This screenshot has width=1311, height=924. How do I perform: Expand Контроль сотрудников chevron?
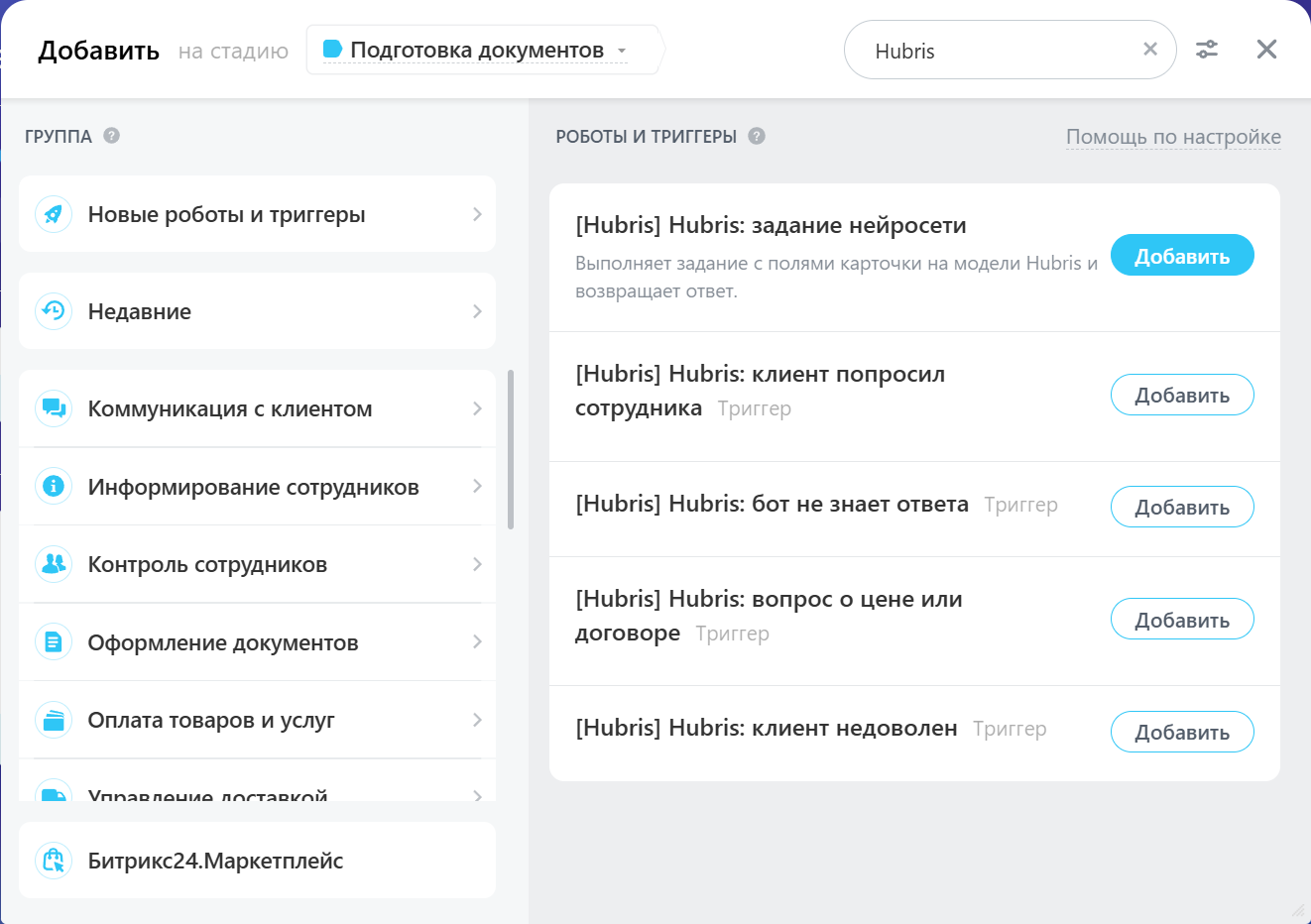click(477, 564)
